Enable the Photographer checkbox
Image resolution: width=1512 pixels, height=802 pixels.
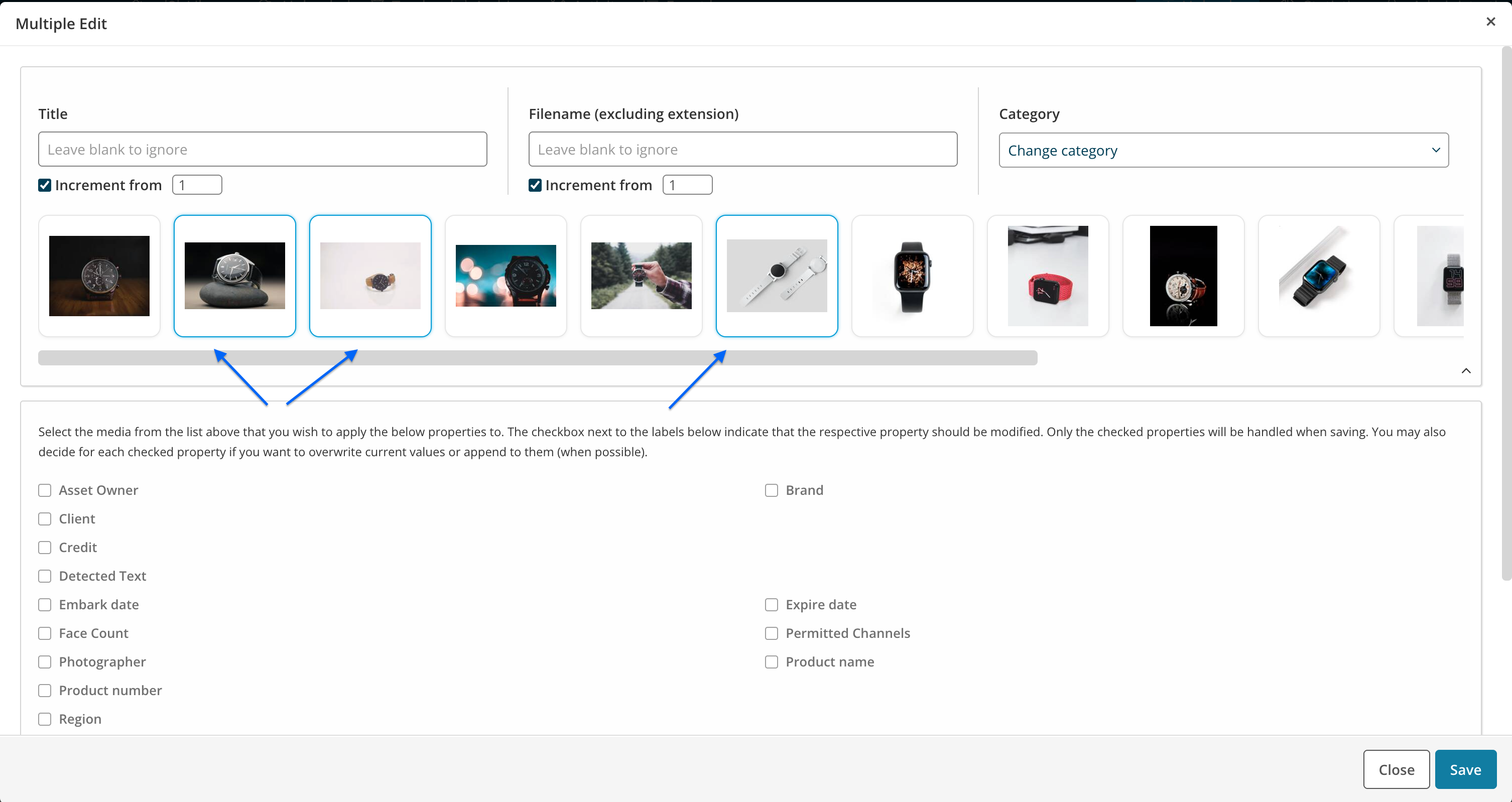tap(45, 662)
